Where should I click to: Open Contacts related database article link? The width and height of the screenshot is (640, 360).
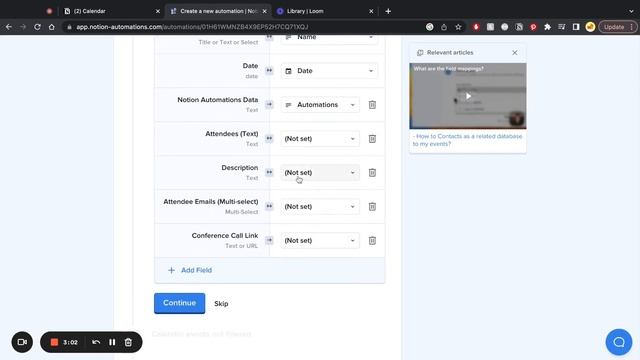[467, 140]
